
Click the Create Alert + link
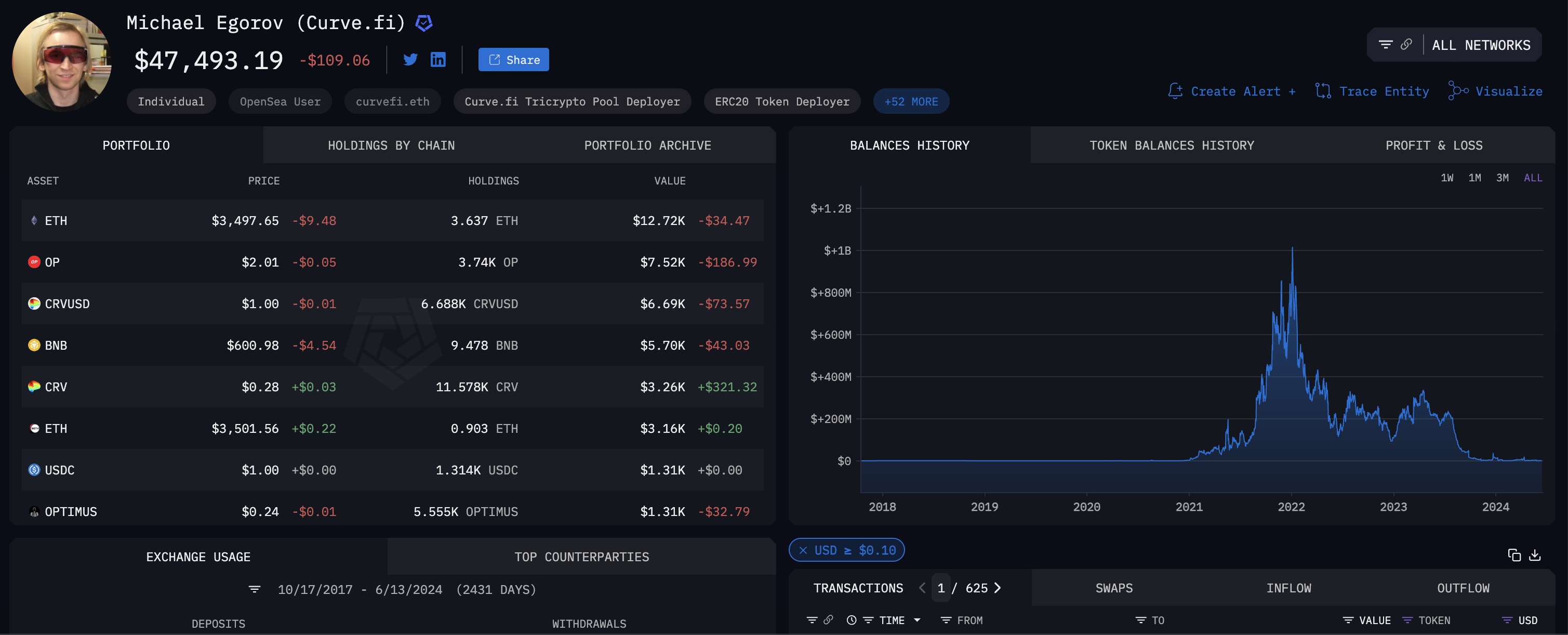(x=1243, y=91)
